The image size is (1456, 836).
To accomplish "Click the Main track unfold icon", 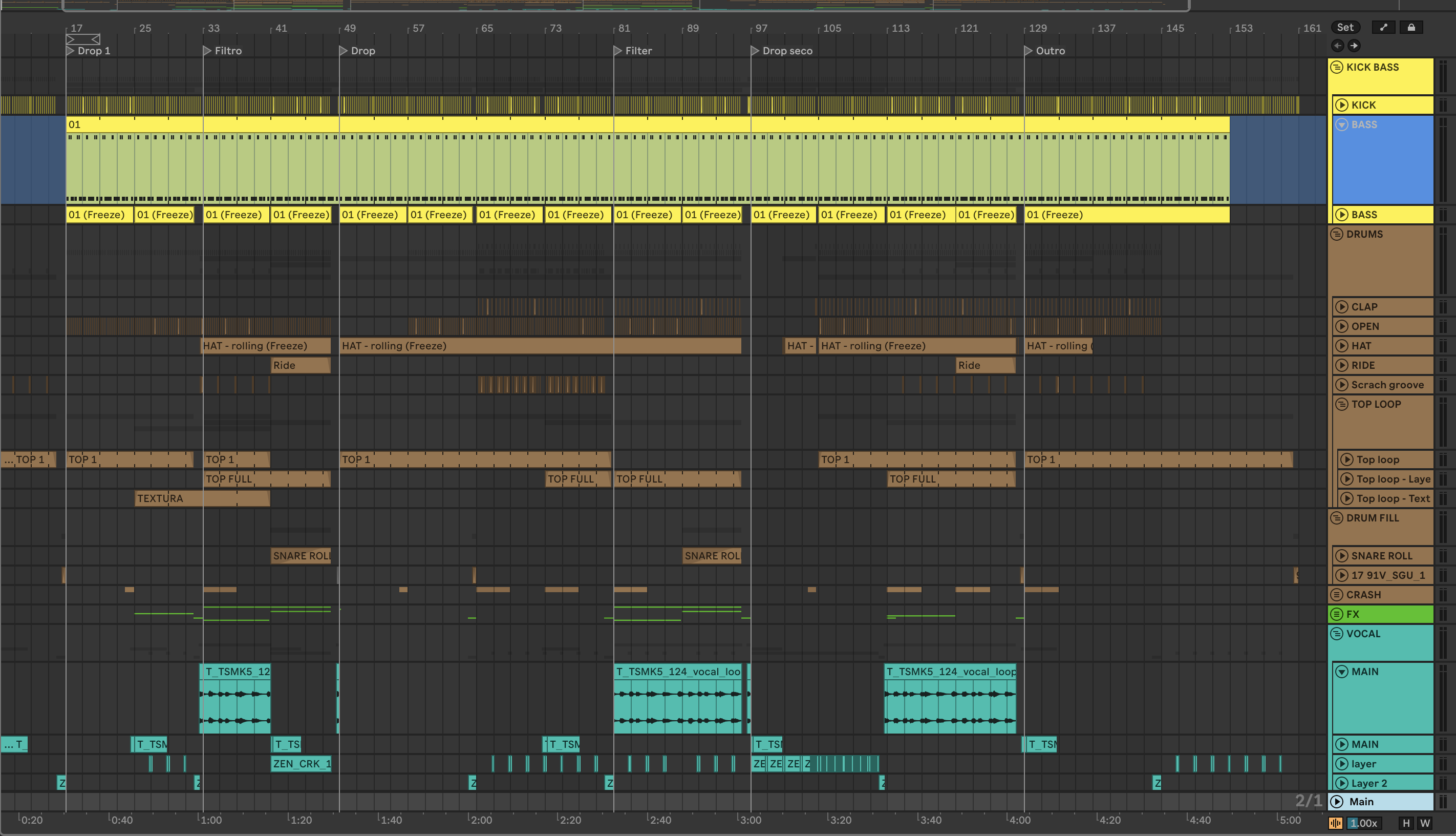I will point(1337,802).
